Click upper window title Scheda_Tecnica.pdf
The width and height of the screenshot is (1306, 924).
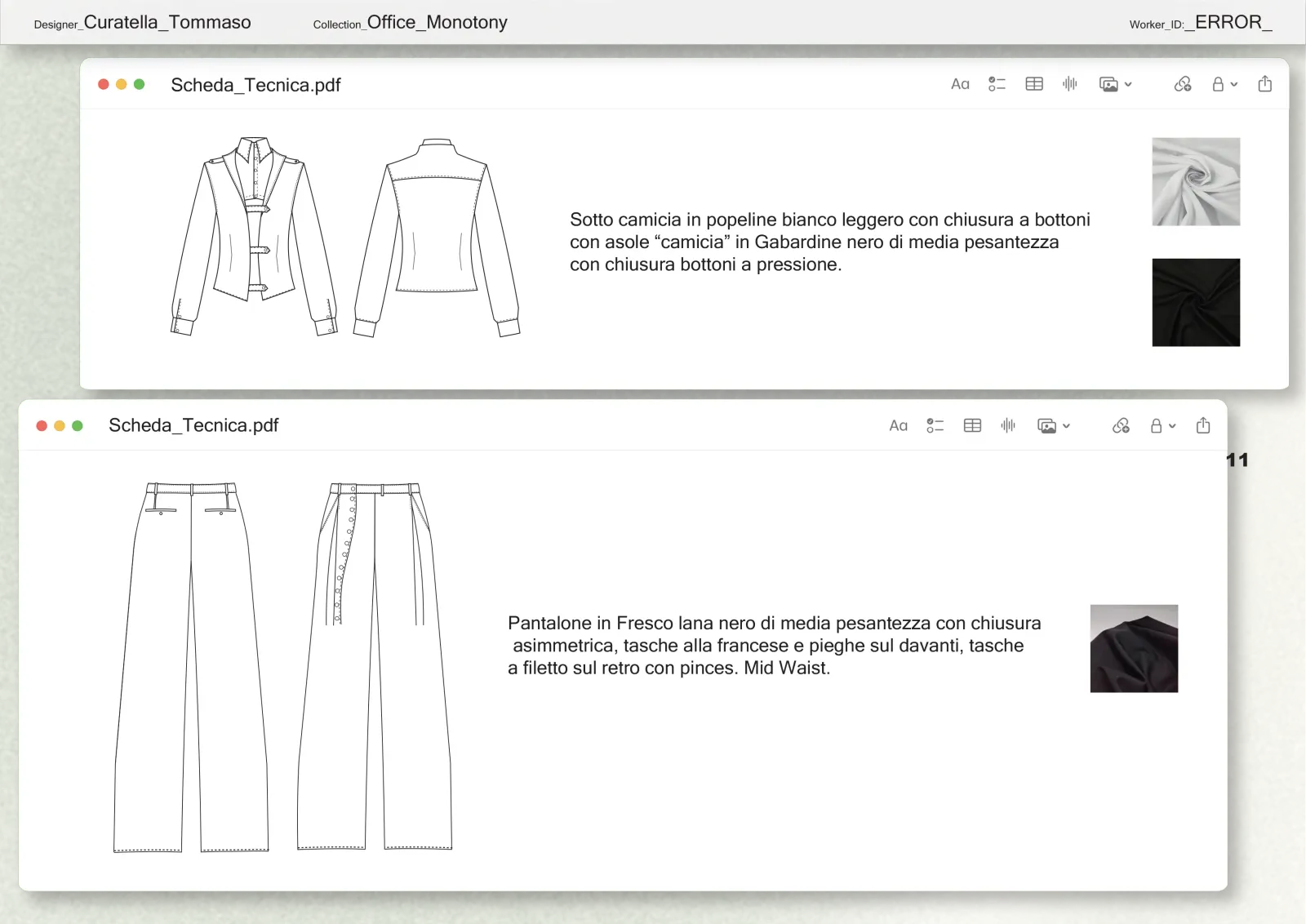coord(255,85)
